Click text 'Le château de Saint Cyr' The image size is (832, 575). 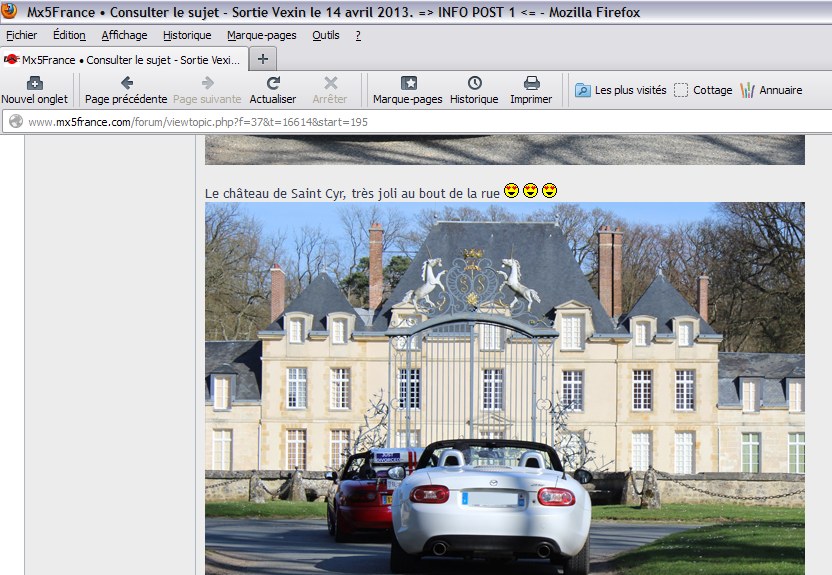tap(275, 193)
